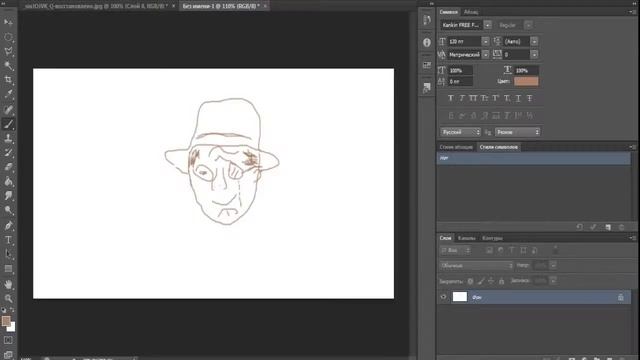This screenshot has height=360, width=640.
Task: Open the collapsed History panel icon
Action: click(427, 20)
